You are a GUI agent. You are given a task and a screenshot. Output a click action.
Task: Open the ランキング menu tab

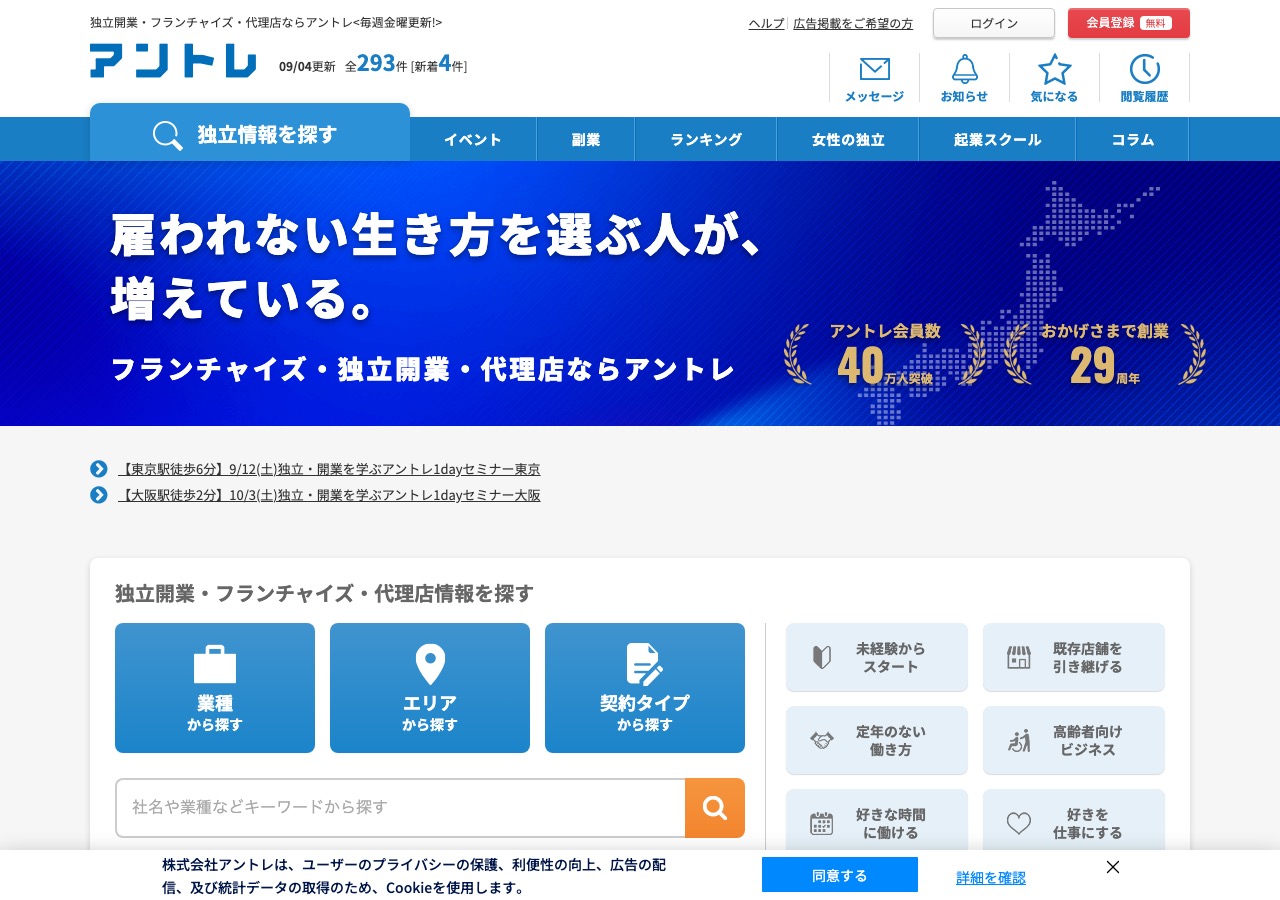(x=706, y=139)
